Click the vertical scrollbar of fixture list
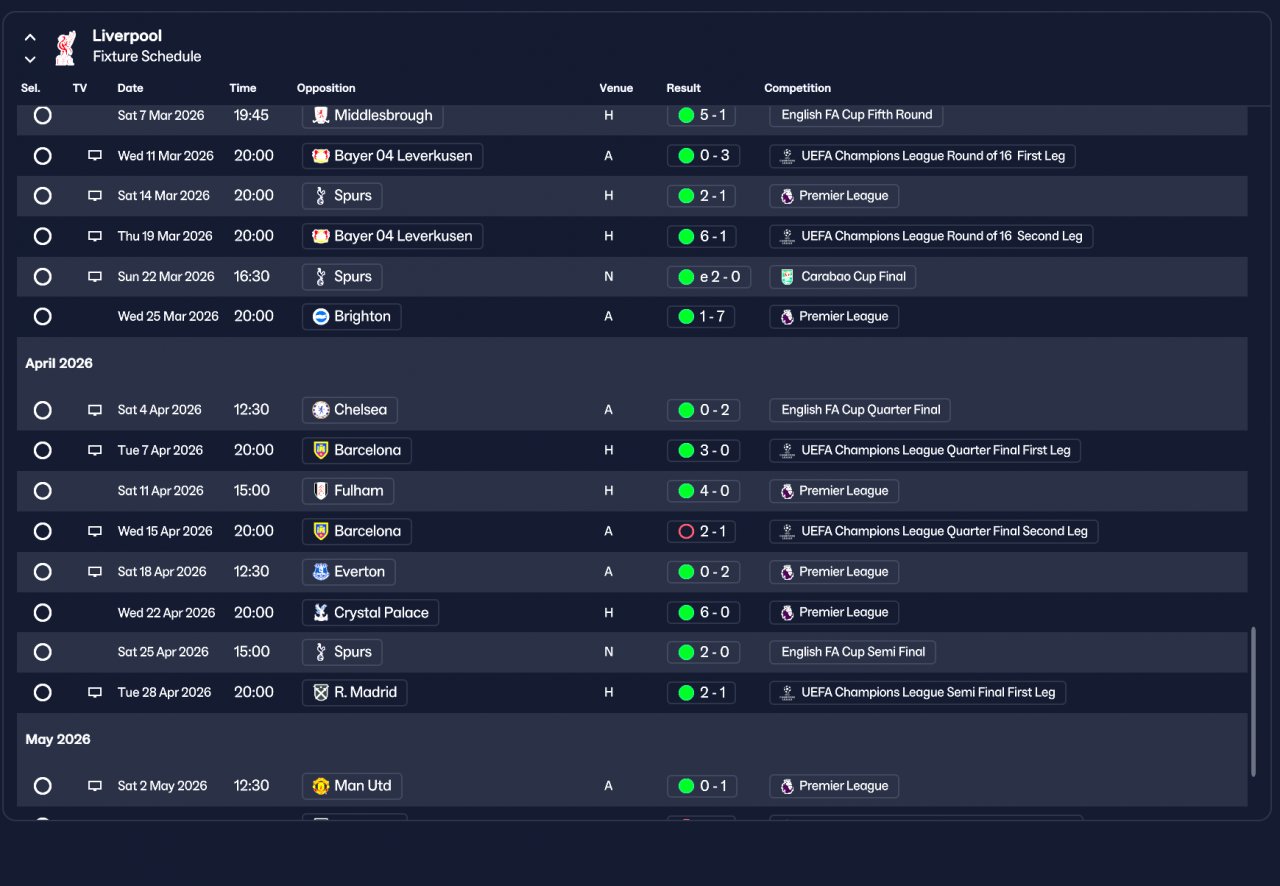This screenshot has width=1280, height=886. (1253, 702)
